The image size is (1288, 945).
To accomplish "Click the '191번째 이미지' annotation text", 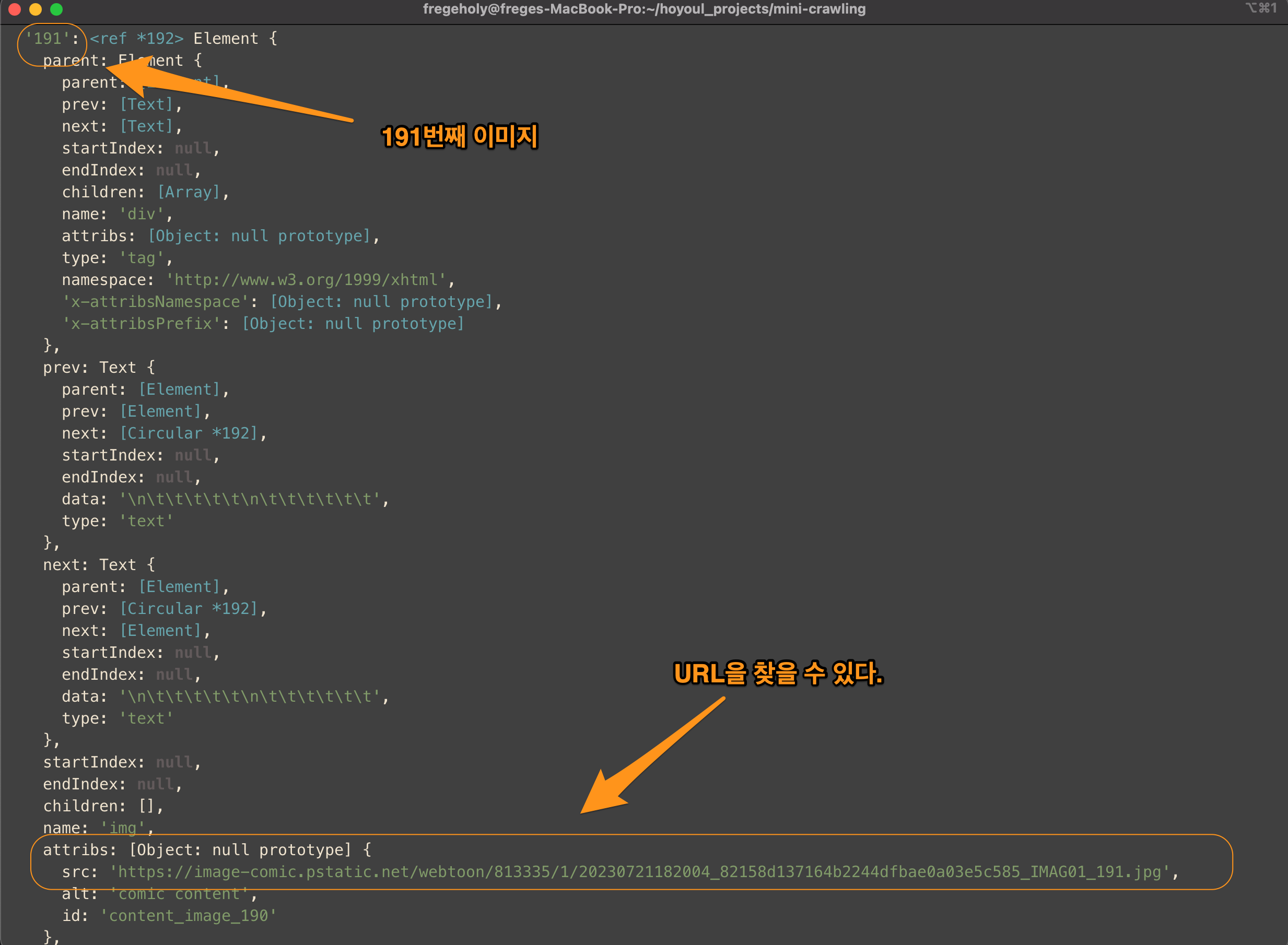I will coord(460,137).
